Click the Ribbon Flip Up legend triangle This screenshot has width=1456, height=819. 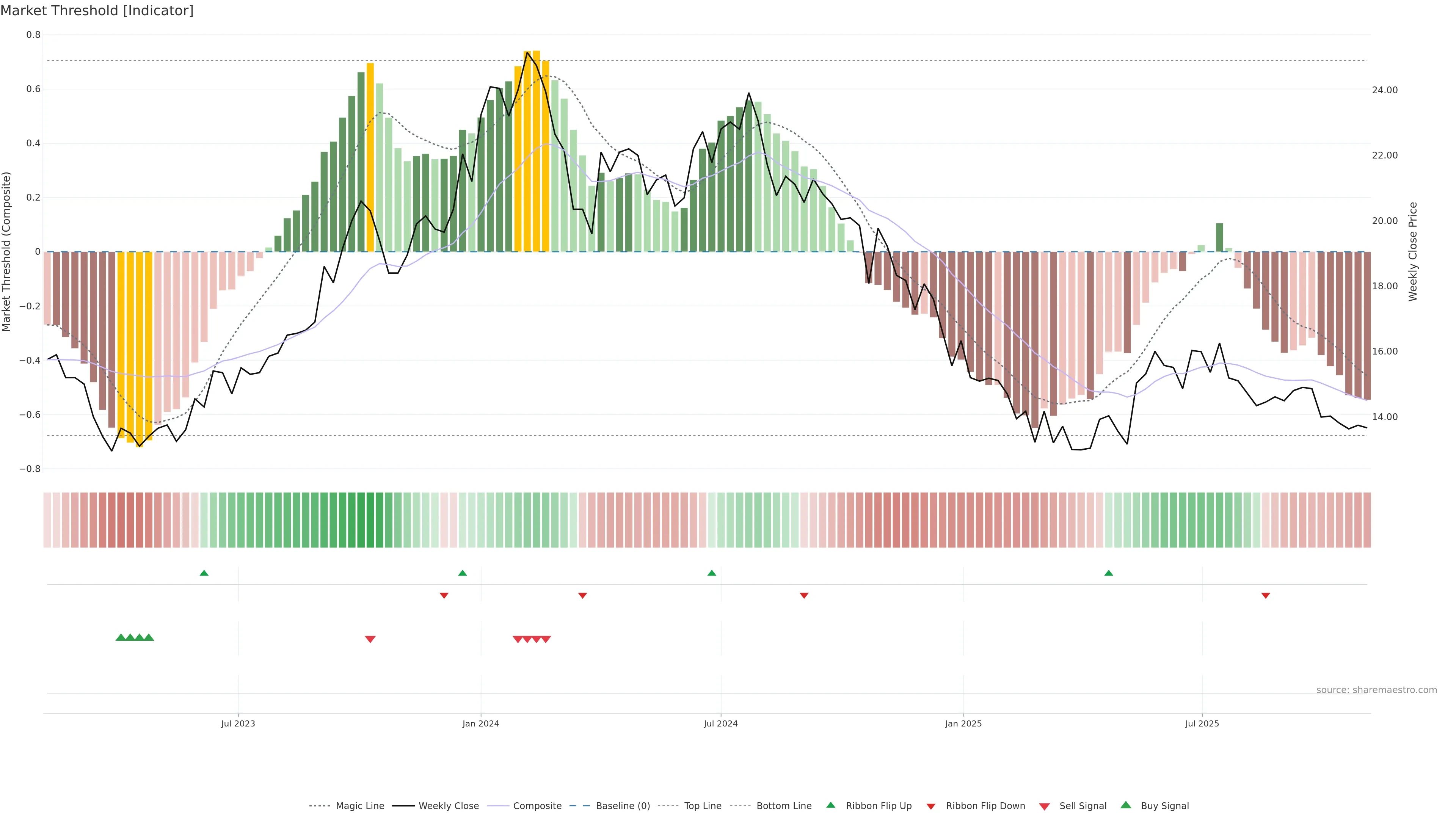point(831,805)
